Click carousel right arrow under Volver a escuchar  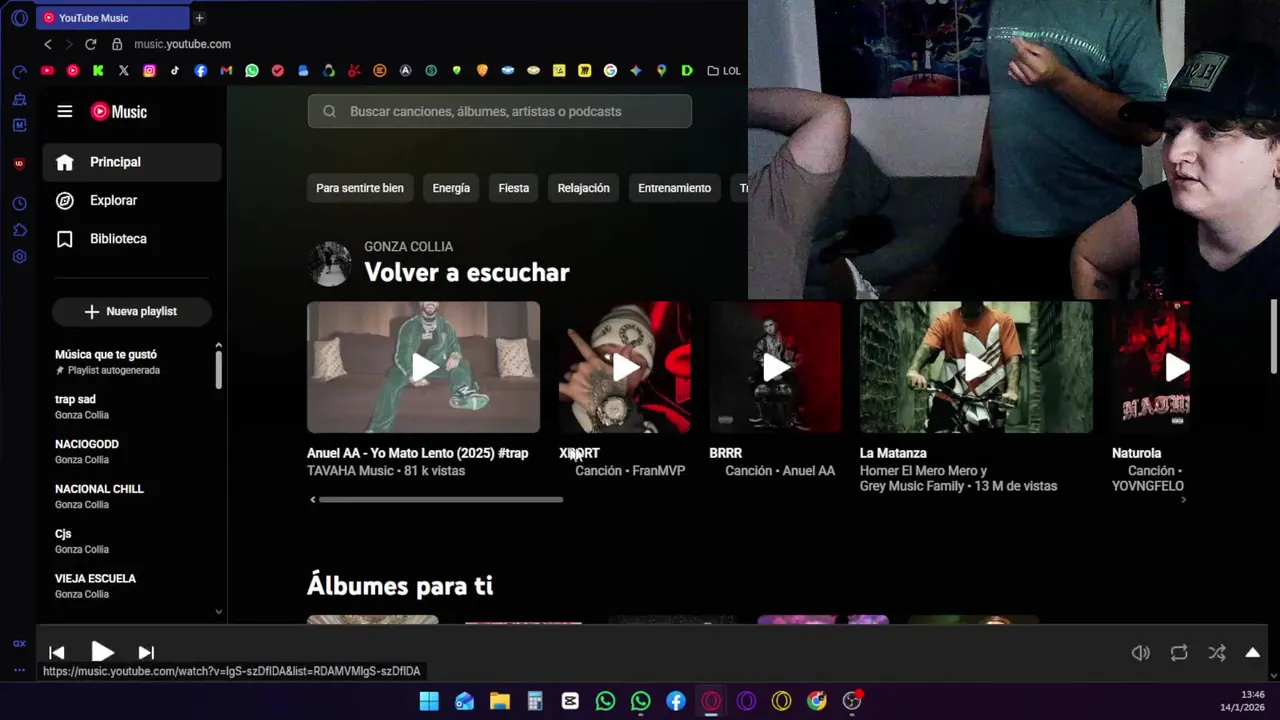coord(1183,499)
